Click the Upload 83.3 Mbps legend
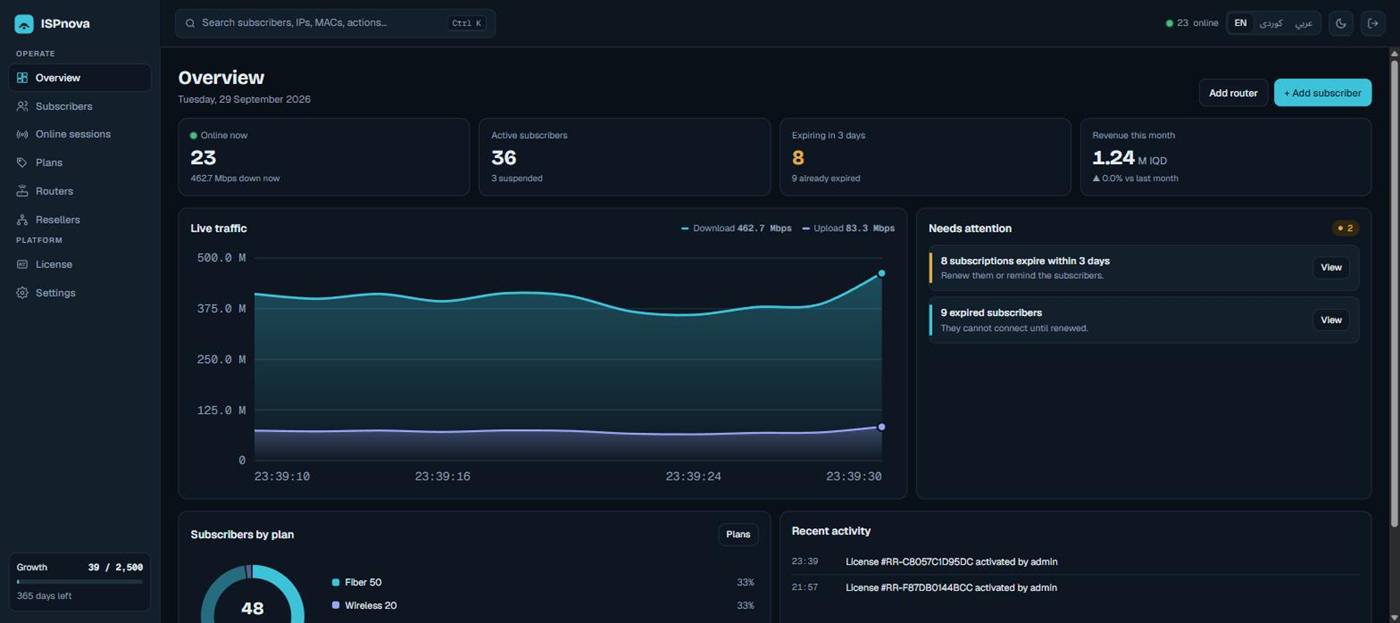Image resolution: width=1400 pixels, height=623 pixels. point(848,228)
